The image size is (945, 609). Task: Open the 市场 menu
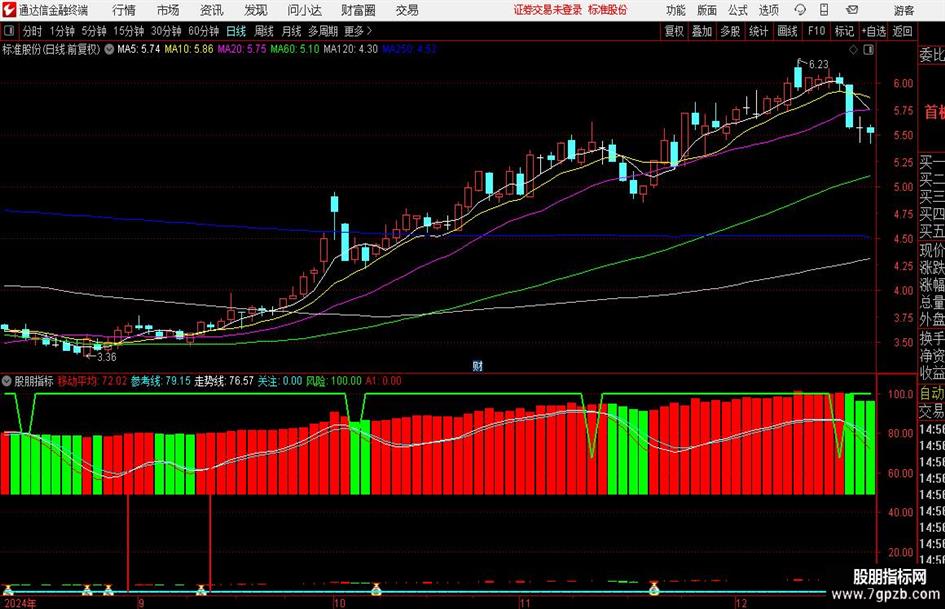pyautogui.click(x=168, y=10)
